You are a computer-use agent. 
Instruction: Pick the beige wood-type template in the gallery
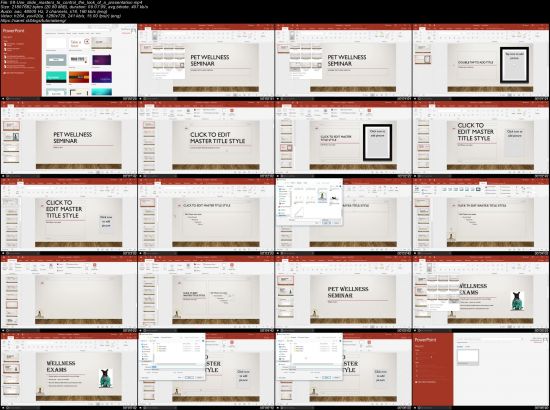click(x=102, y=43)
